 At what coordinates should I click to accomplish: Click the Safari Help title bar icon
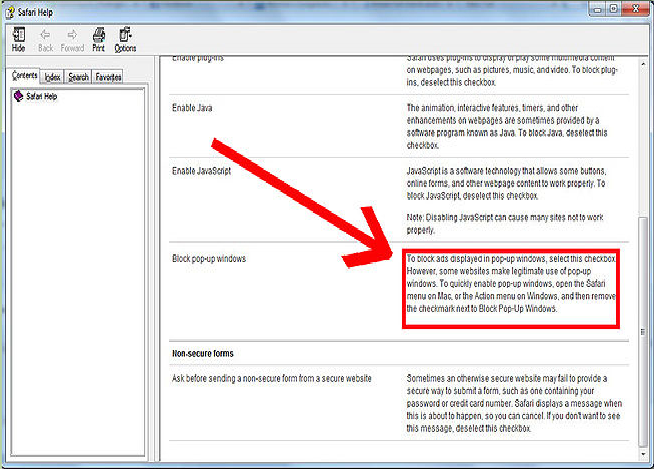click(x=10, y=13)
